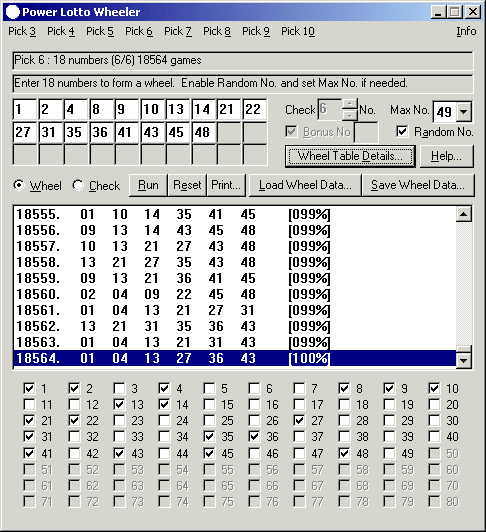Uncheck number 45 checkbox
The image size is (486, 532).
coord(209,453)
